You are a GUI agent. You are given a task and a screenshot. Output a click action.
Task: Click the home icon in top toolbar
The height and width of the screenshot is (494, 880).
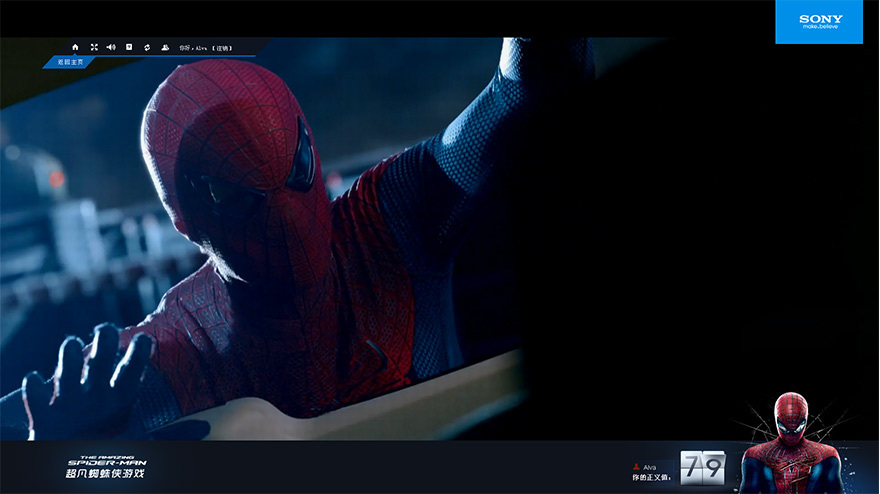75,48
